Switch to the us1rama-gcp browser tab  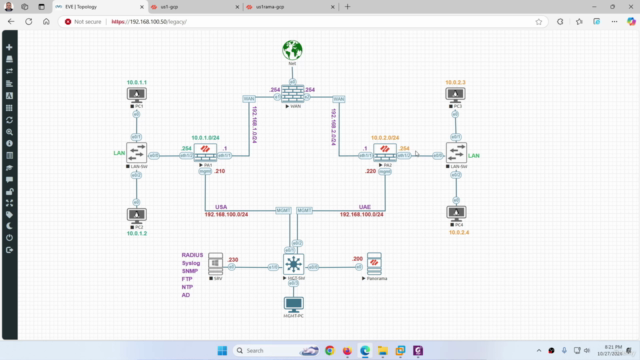(290, 7)
